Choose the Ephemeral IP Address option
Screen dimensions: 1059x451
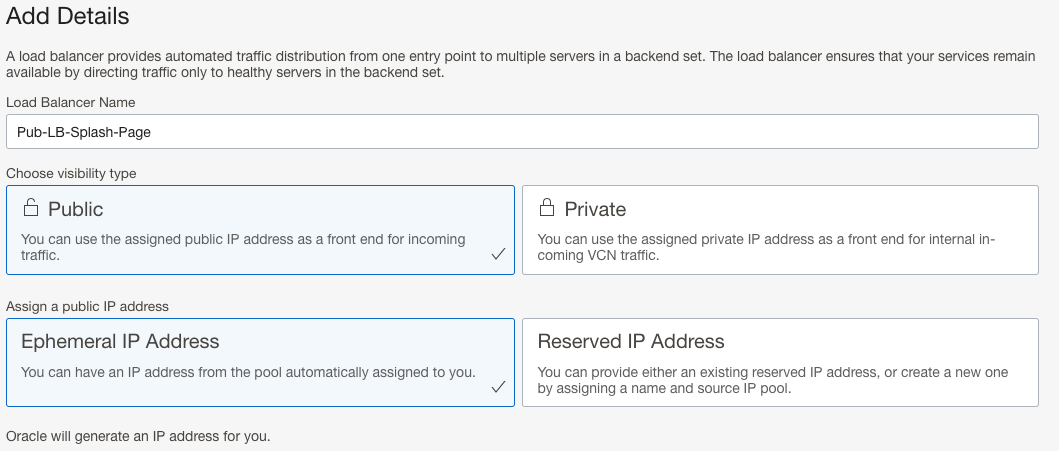point(260,362)
